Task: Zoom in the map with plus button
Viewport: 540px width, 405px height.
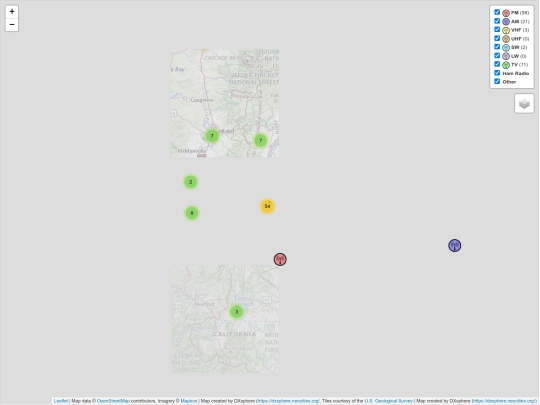Action: pyautogui.click(x=12, y=12)
